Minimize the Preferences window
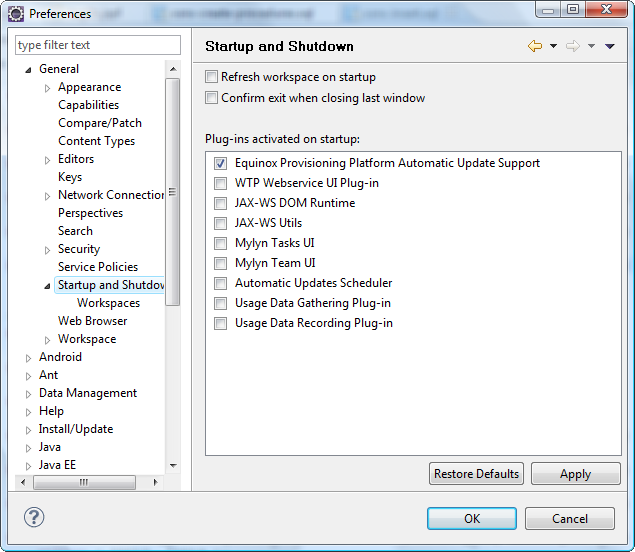The image size is (635, 552). tap(548, 10)
